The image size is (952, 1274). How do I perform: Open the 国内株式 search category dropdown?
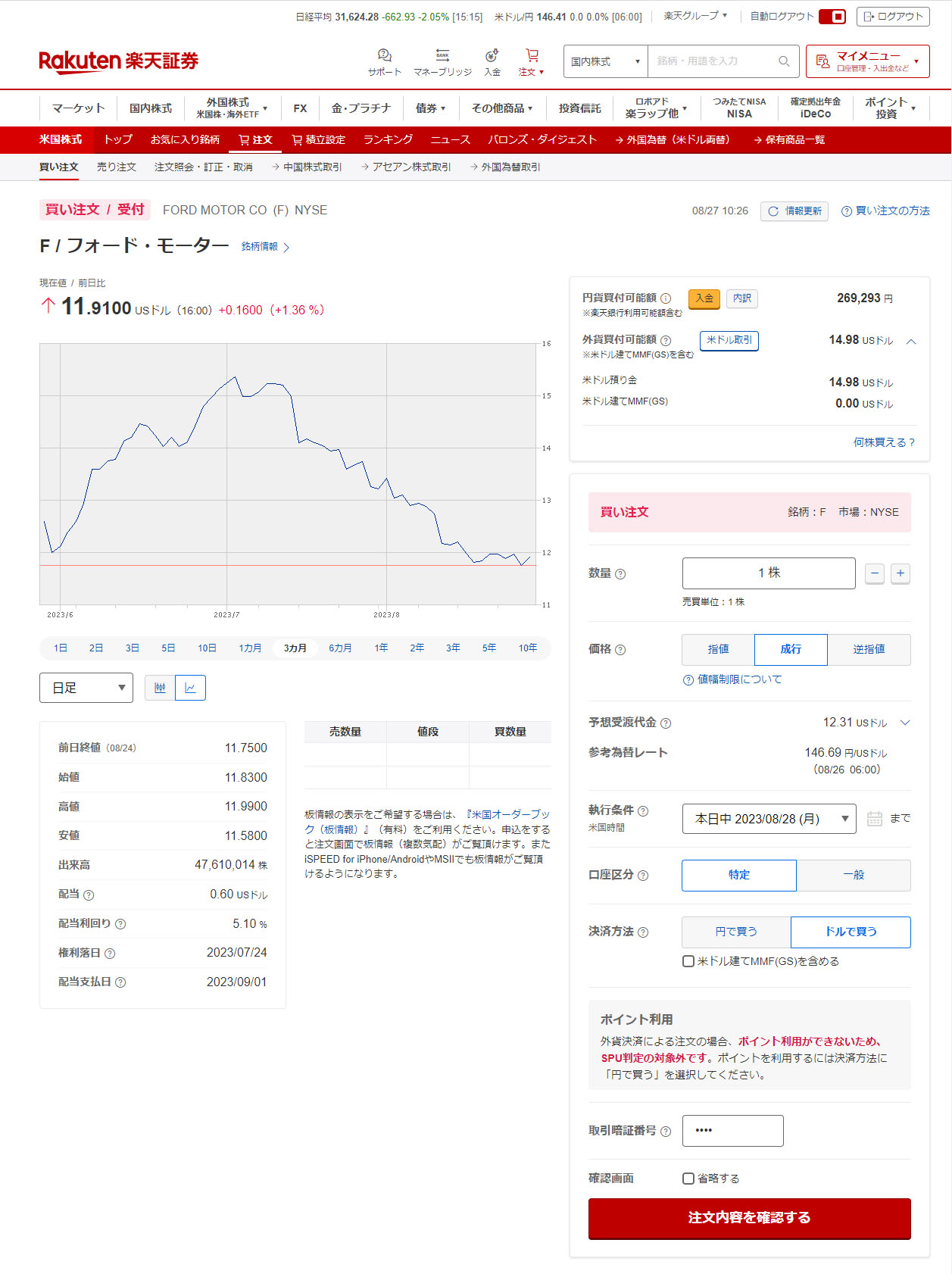(605, 61)
